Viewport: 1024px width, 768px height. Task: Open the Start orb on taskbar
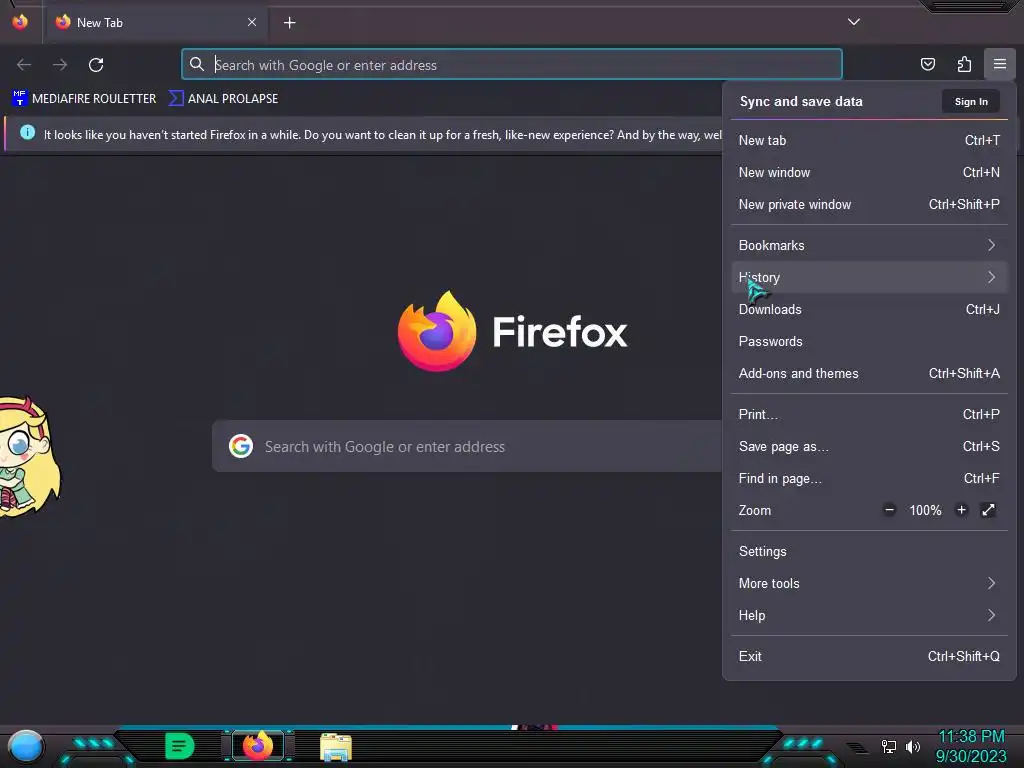click(25, 746)
